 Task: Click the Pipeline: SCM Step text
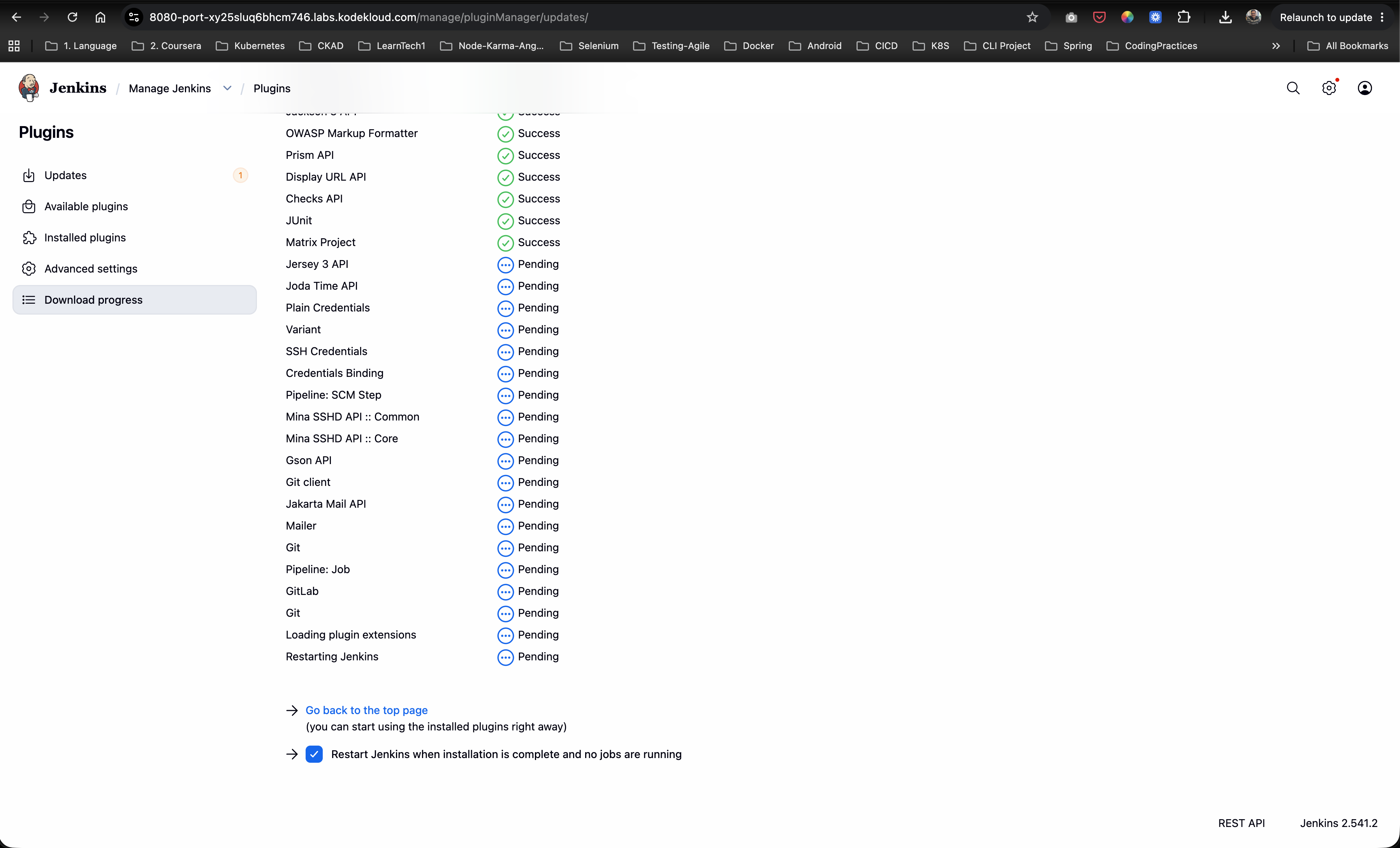(334, 395)
